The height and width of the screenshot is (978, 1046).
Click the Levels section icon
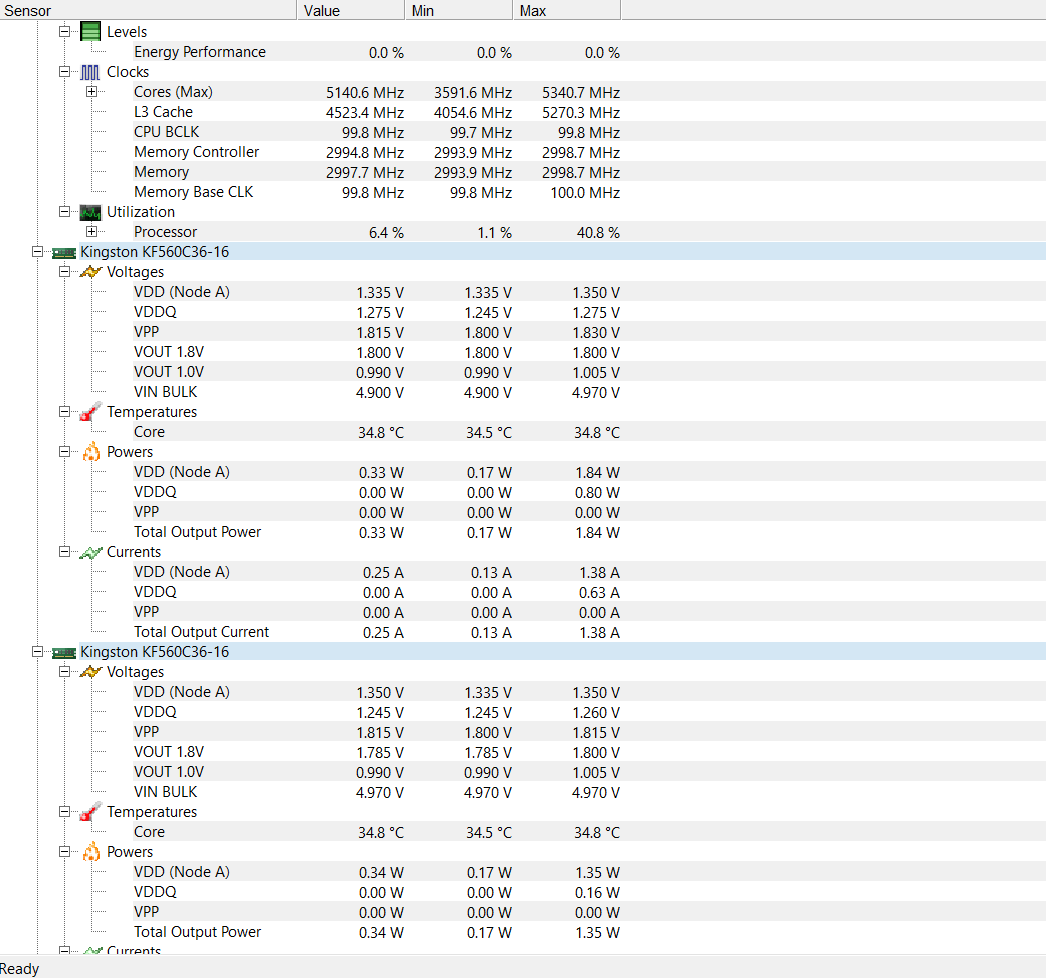(90, 31)
